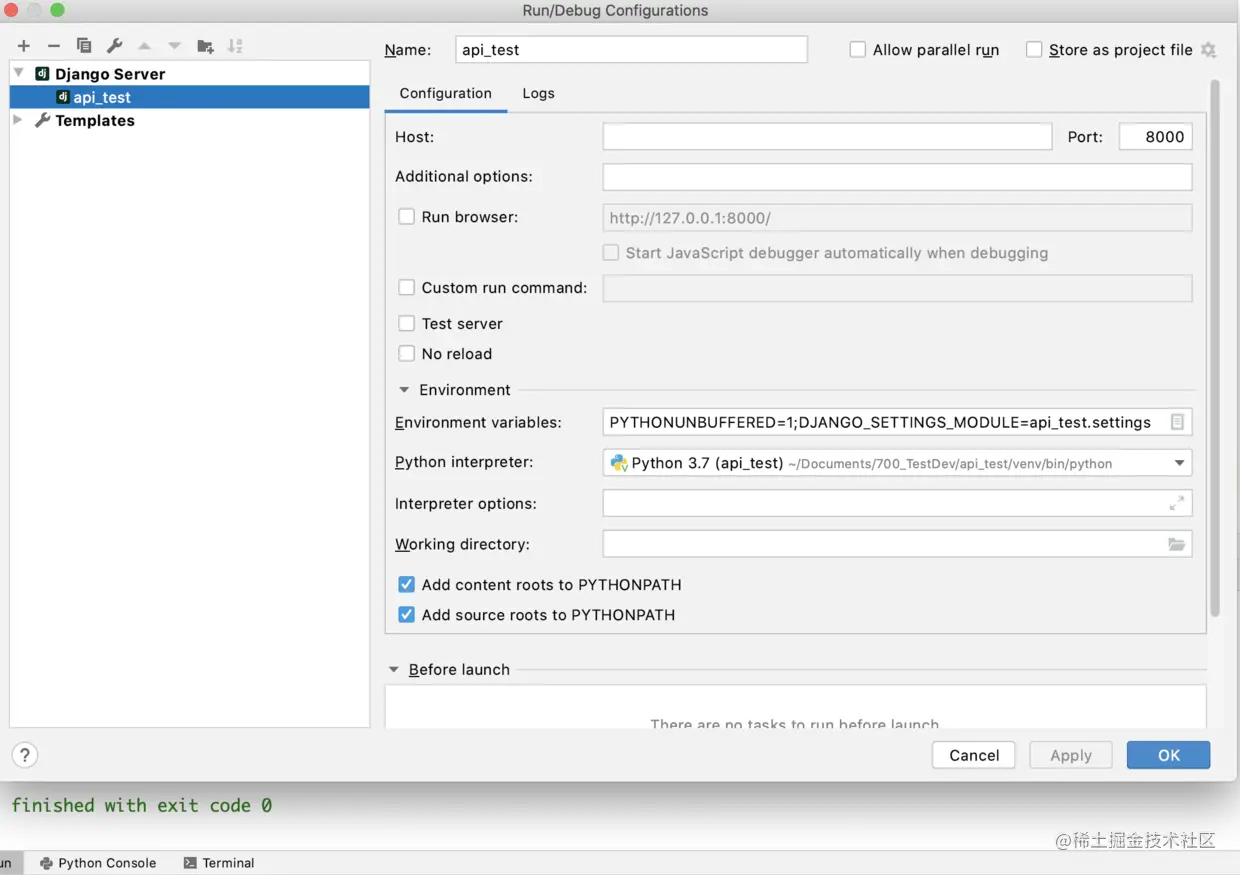Click the Host input field
Image resolution: width=1240 pixels, height=875 pixels.
pyautogui.click(x=827, y=137)
